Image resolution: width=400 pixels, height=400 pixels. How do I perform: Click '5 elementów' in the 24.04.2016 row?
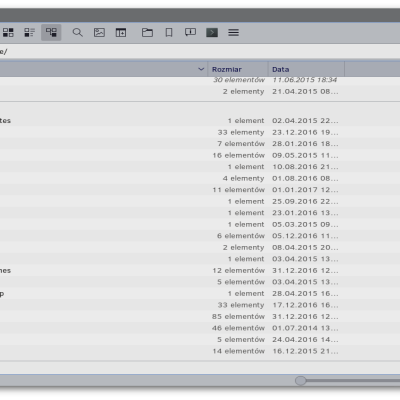(241, 339)
